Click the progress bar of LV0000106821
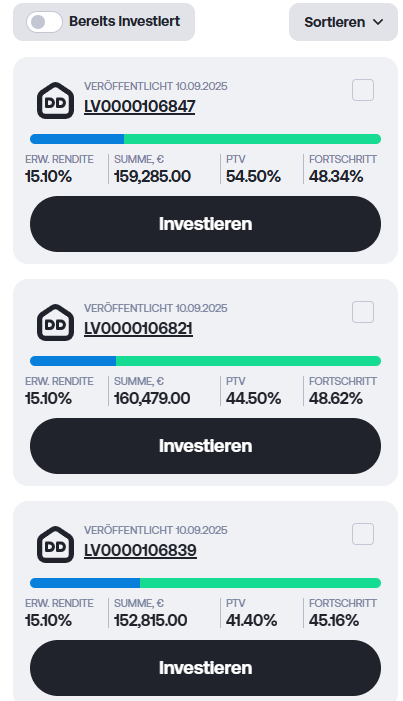 pos(205,361)
